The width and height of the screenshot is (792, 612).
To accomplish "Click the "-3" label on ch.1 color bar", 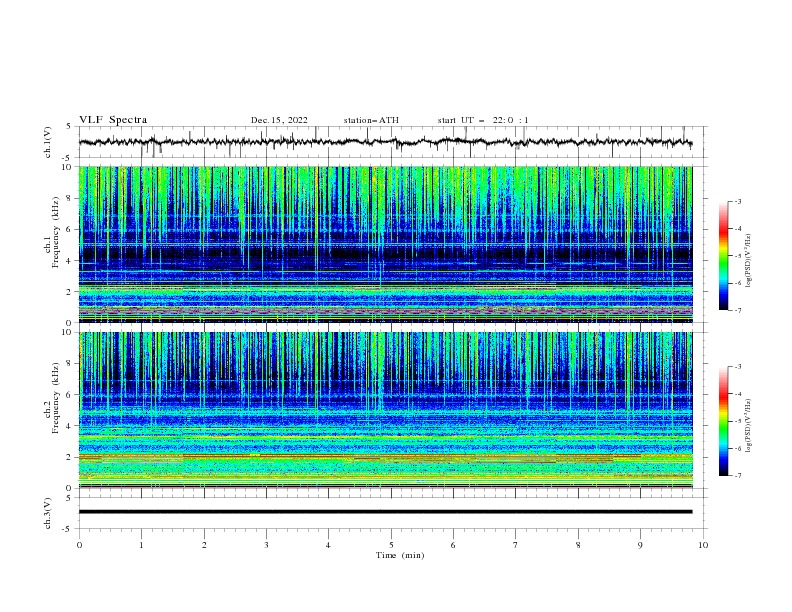I will (x=738, y=201).
